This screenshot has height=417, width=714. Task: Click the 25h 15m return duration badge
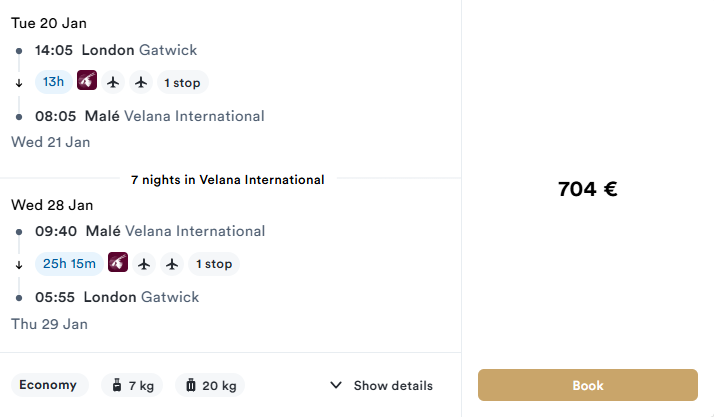click(68, 264)
